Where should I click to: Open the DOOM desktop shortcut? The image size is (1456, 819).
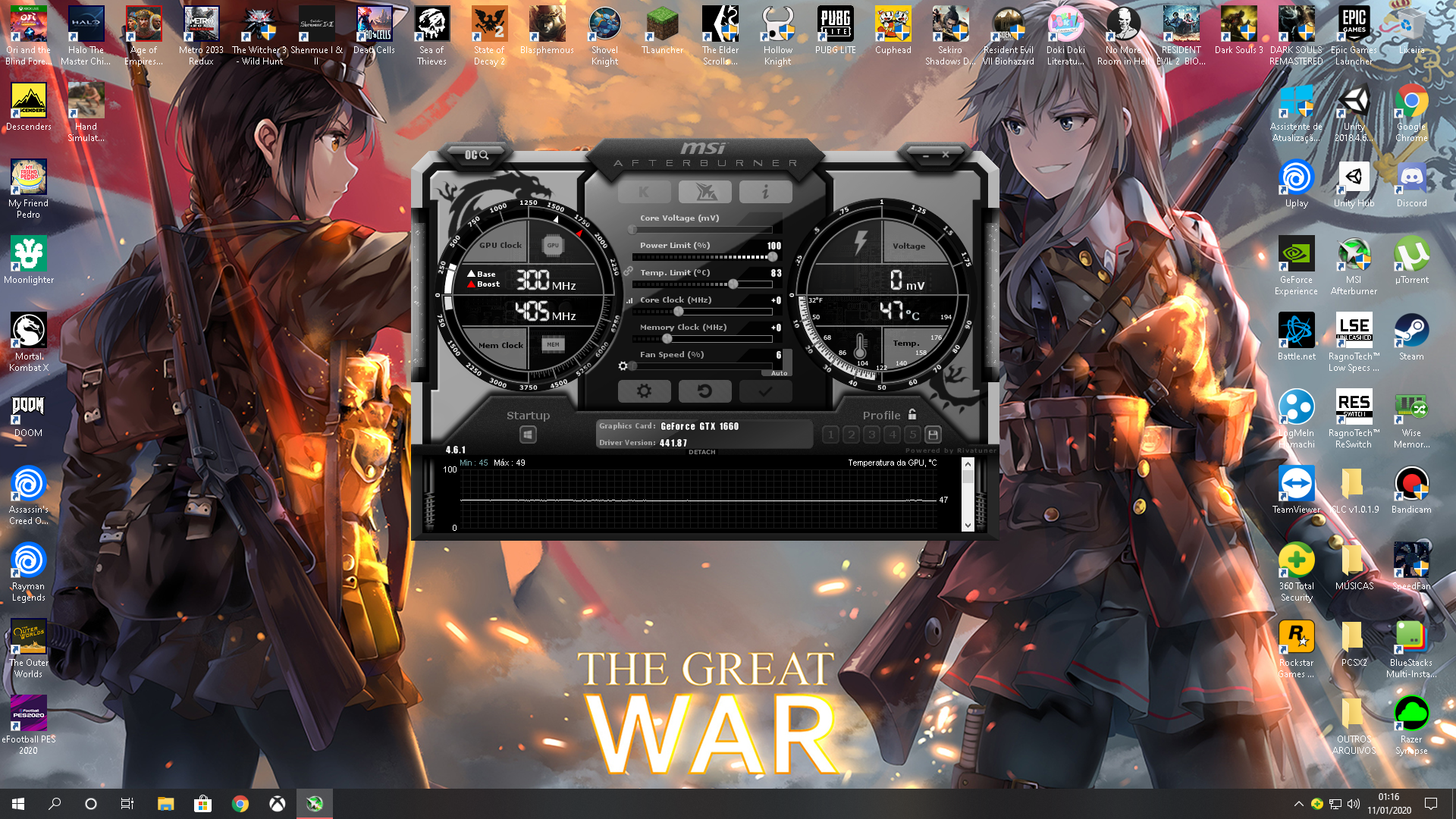29,414
